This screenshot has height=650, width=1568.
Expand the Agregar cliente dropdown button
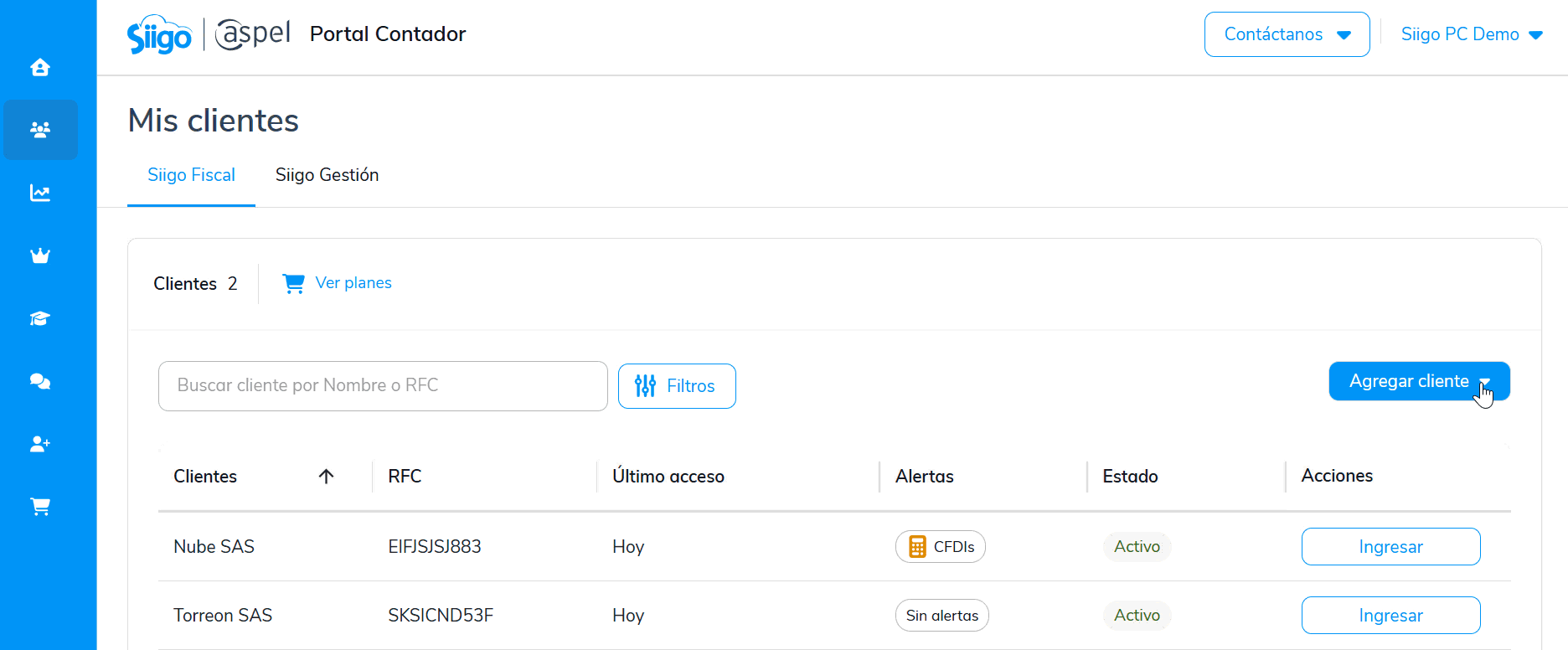tap(1419, 381)
